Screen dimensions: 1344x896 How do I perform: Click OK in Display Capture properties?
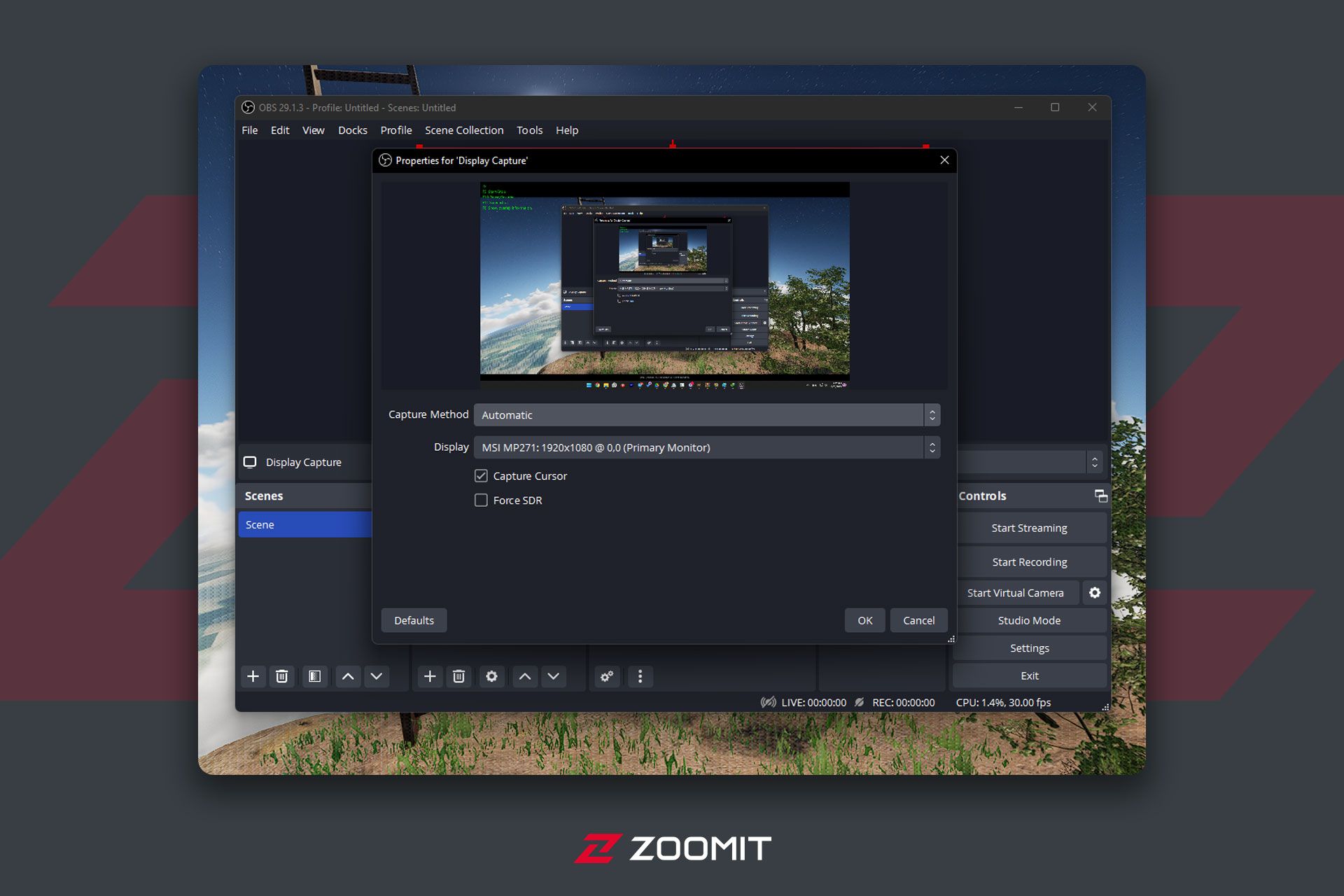coord(864,620)
